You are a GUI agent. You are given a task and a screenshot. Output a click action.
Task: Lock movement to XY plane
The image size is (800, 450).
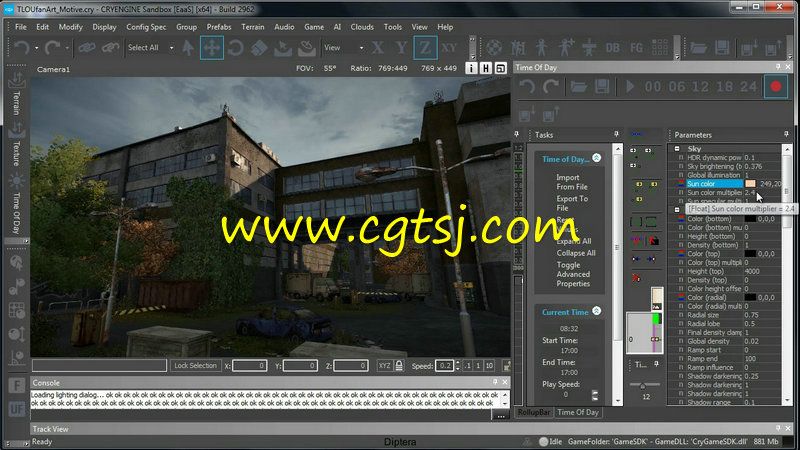point(449,48)
